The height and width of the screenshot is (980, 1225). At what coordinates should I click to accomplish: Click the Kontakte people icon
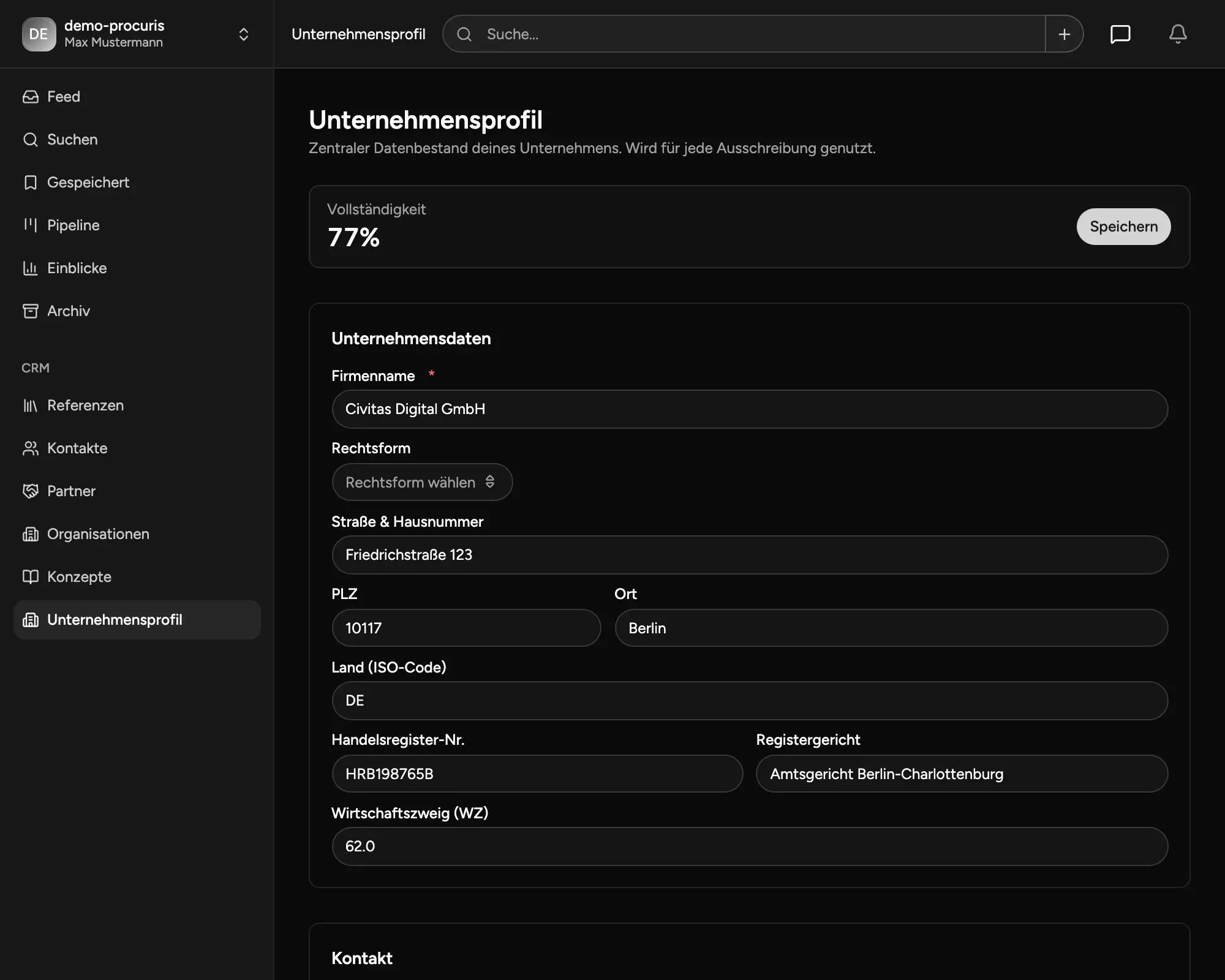point(30,448)
